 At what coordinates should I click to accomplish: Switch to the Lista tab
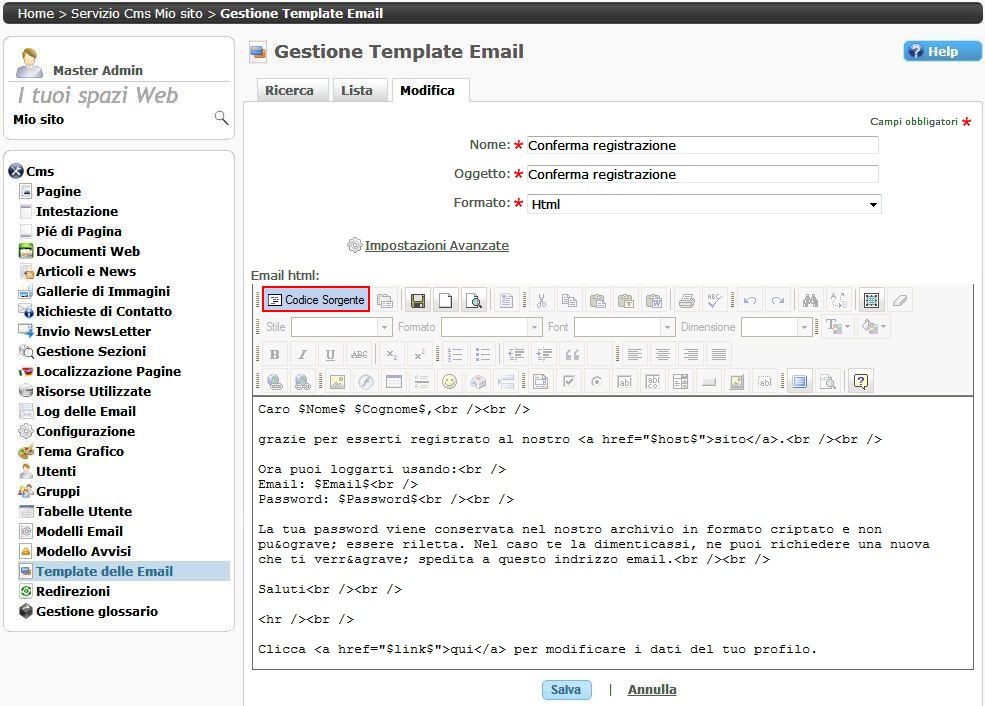[356, 90]
